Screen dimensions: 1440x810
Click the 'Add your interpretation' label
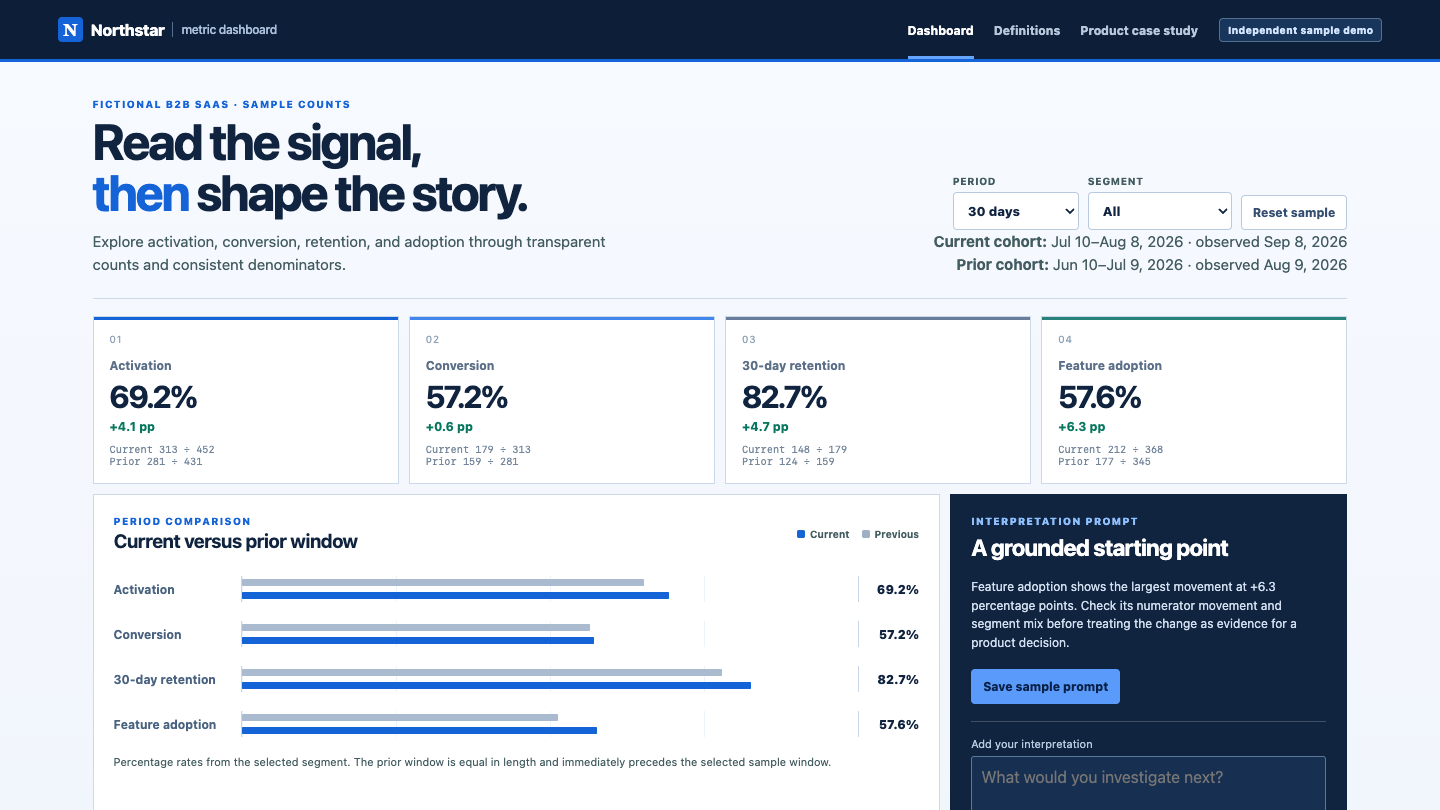[x=1031, y=744]
